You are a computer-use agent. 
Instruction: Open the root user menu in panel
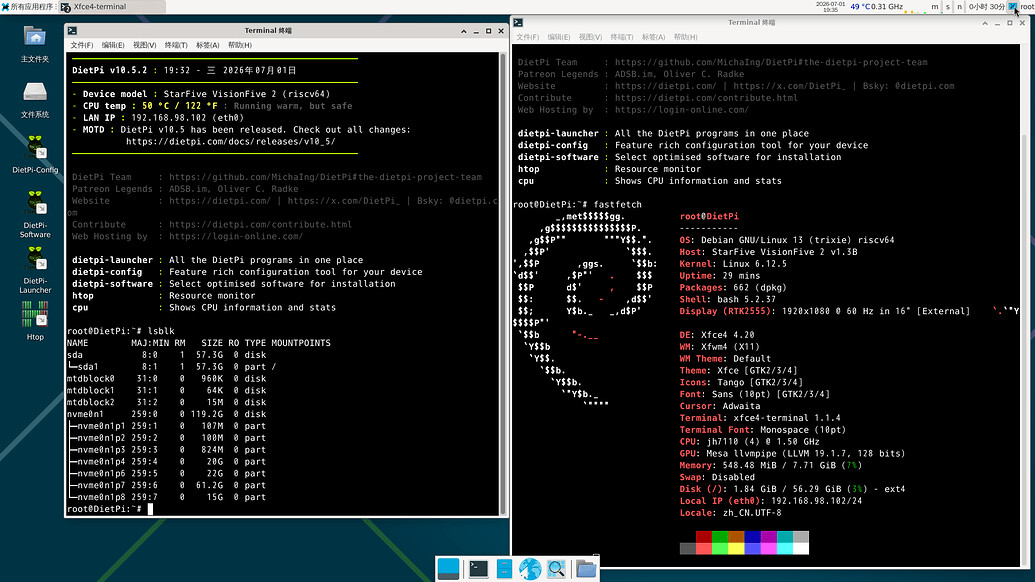tap(1027, 7)
